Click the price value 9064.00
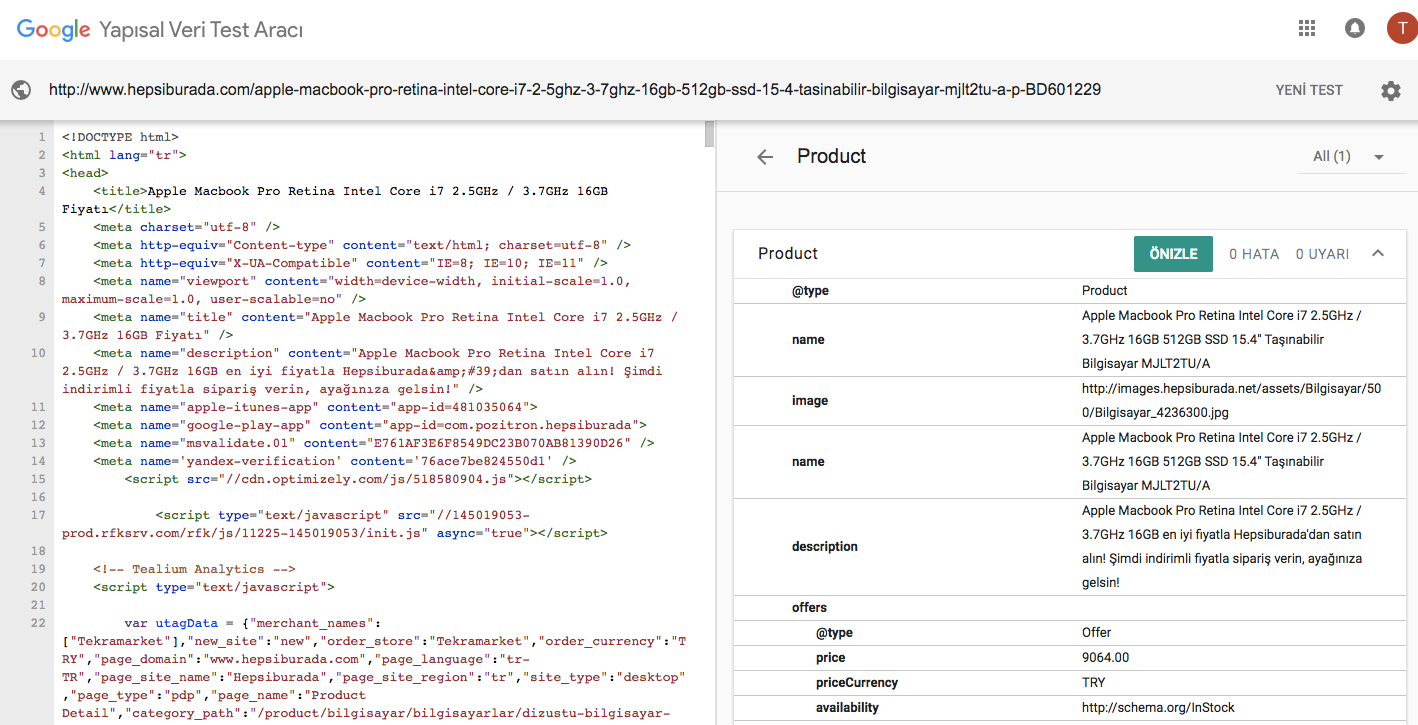This screenshot has height=725, width=1418. point(1105,658)
